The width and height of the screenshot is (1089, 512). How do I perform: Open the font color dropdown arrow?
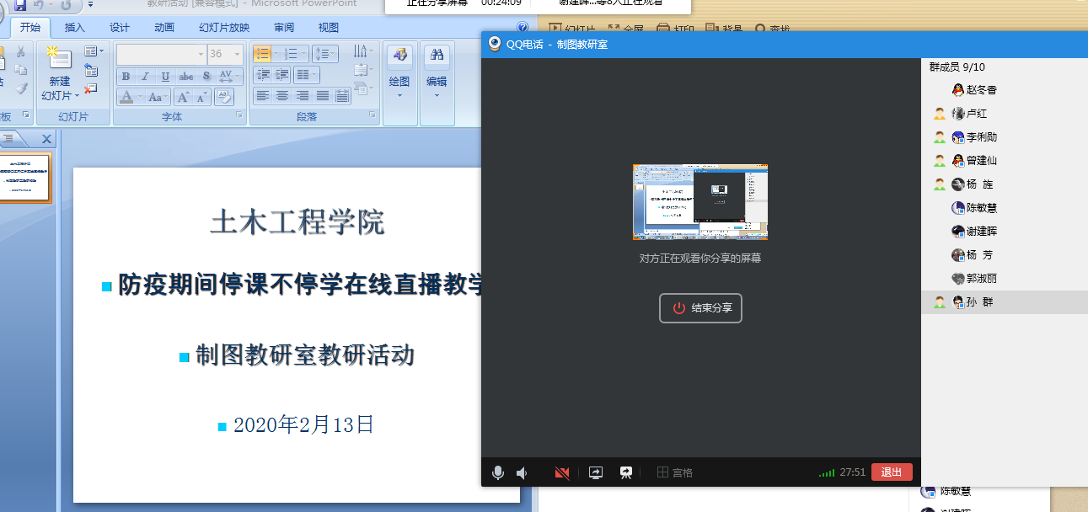coord(140,97)
